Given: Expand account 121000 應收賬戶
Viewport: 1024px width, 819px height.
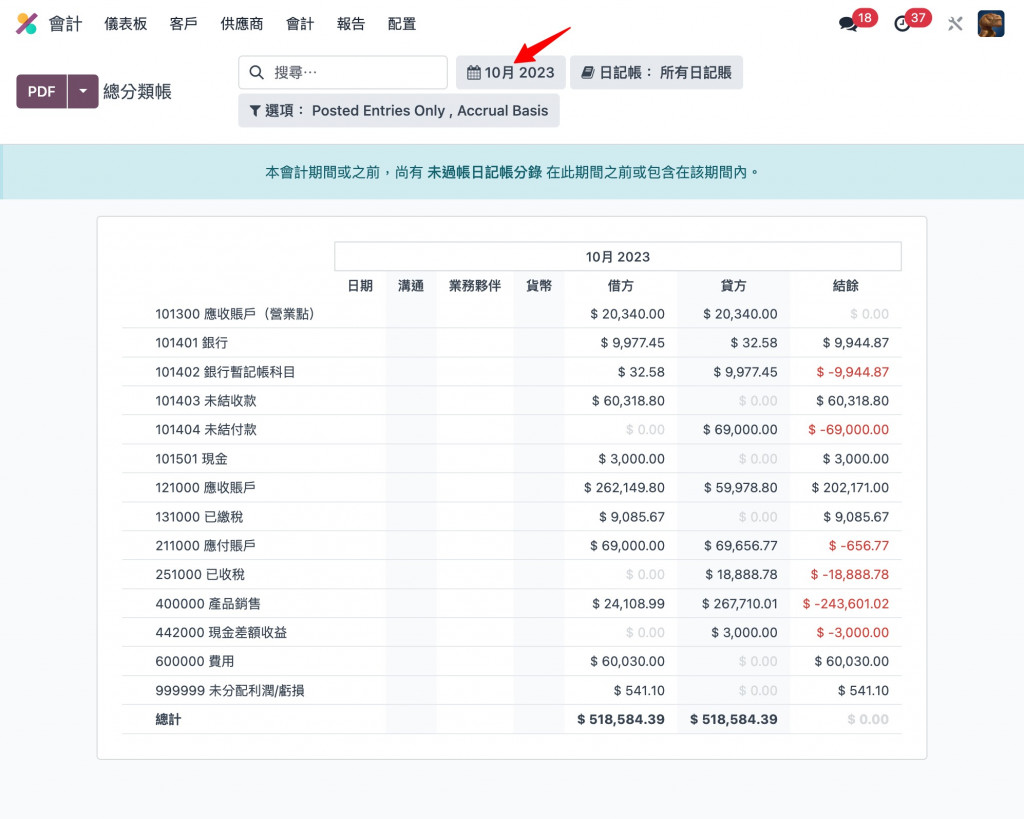Looking at the screenshot, I should (205, 488).
